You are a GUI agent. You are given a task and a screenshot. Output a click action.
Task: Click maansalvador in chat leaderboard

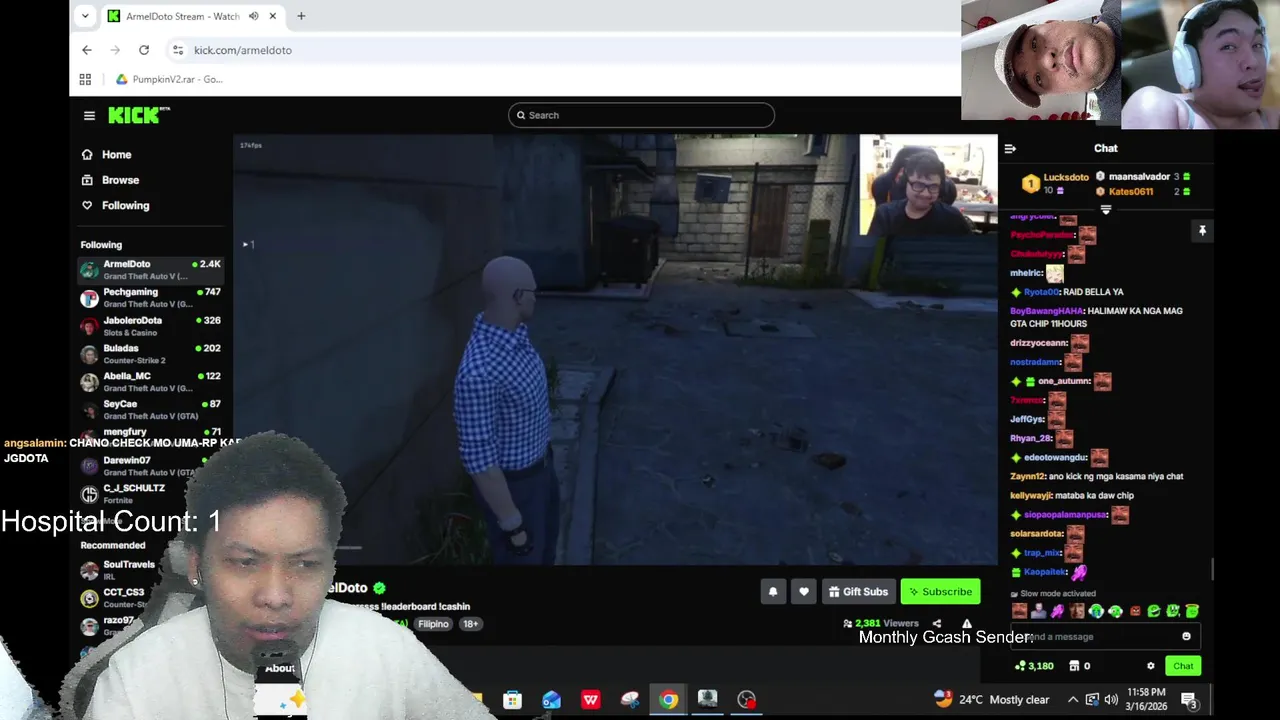click(x=1139, y=177)
